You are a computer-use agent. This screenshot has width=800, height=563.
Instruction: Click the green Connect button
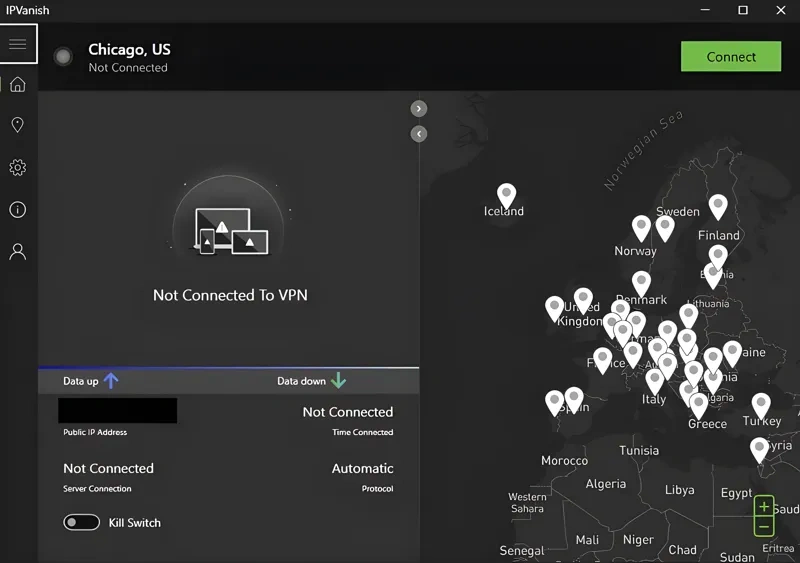tap(731, 57)
